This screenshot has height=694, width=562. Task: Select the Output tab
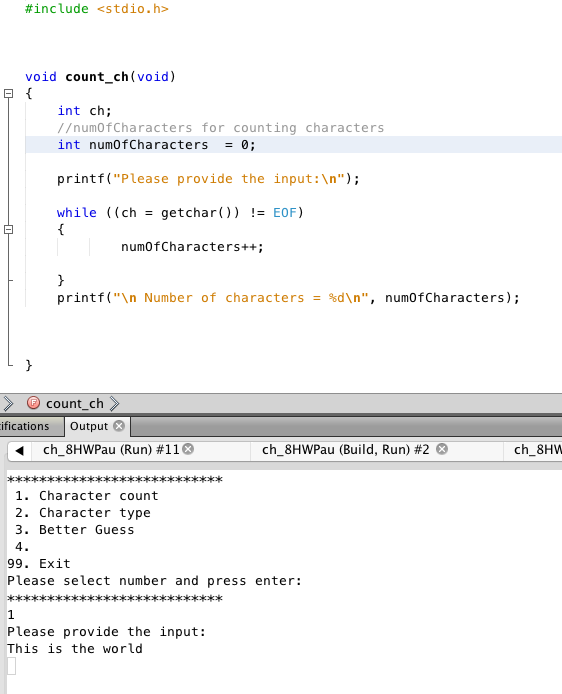89,426
